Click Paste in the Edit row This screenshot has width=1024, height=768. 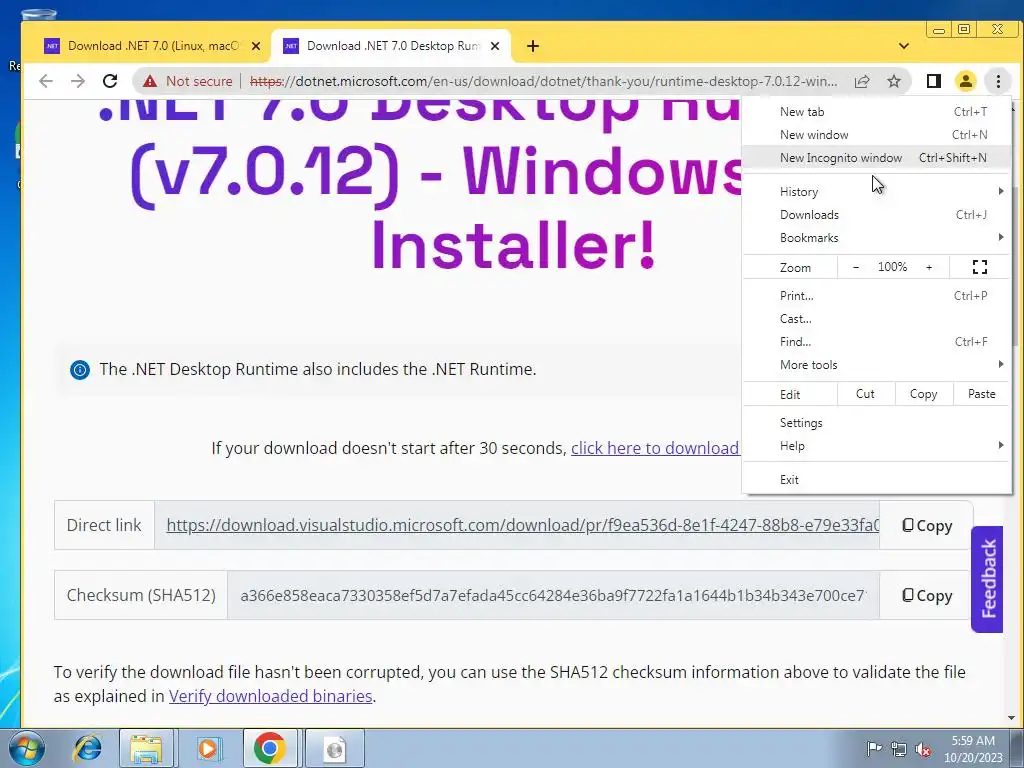(x=981, y=394)
